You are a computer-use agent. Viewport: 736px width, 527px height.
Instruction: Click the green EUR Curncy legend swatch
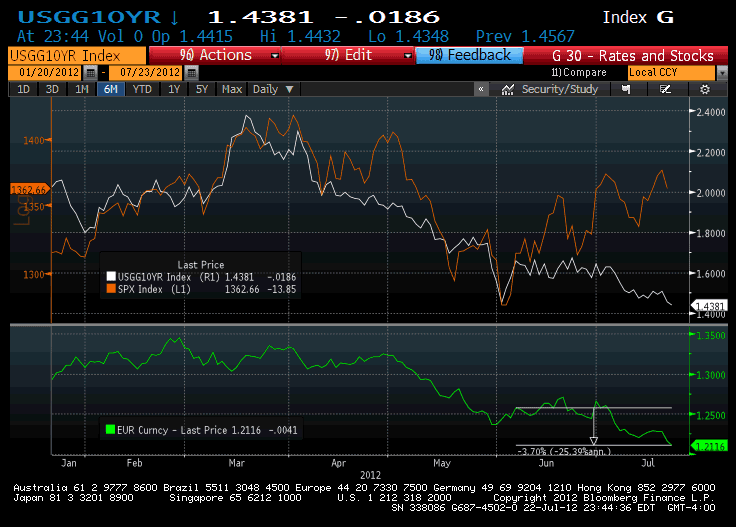[x=111, y=429]
